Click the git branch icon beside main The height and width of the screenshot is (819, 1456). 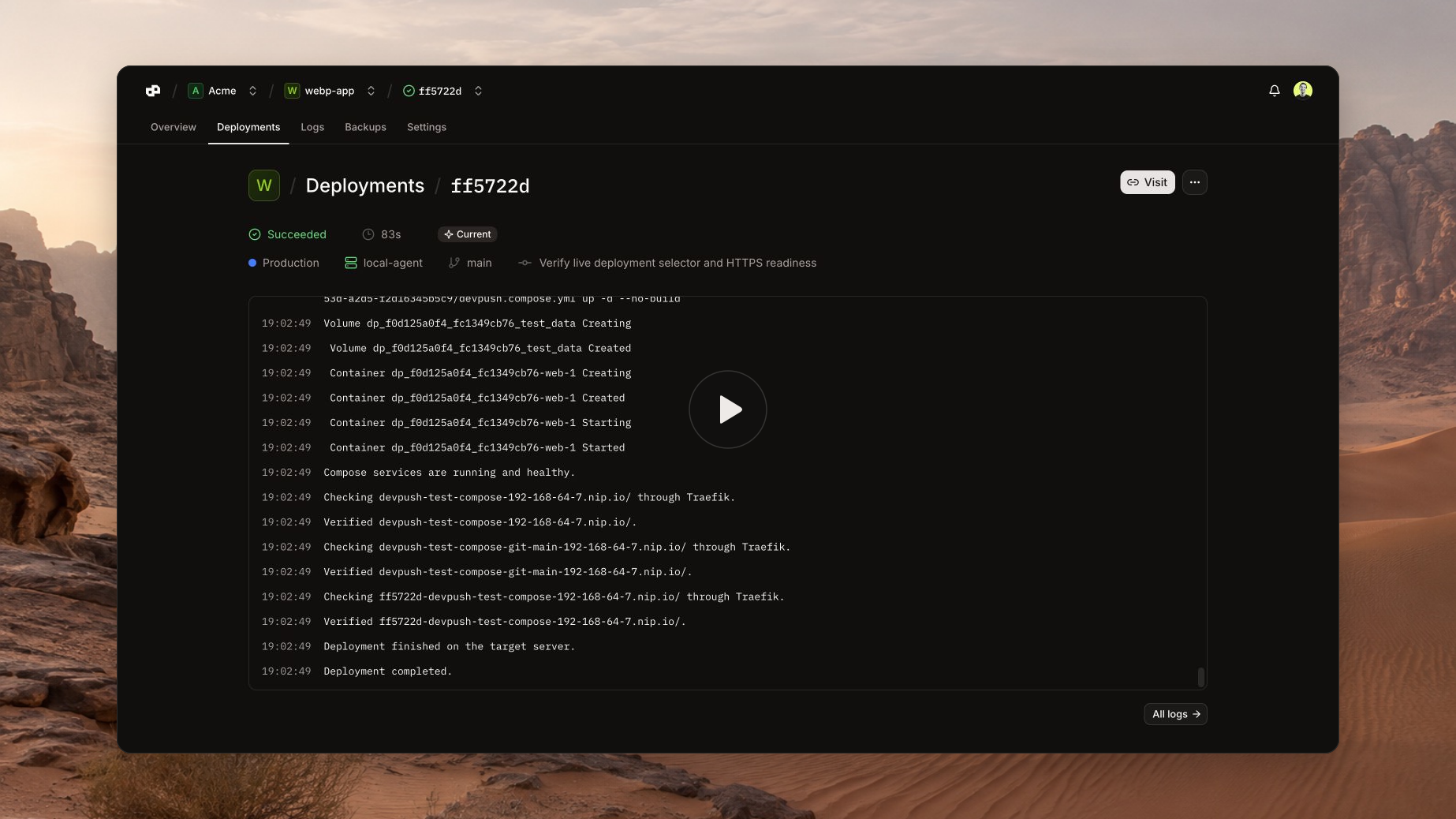click(454, 263)
